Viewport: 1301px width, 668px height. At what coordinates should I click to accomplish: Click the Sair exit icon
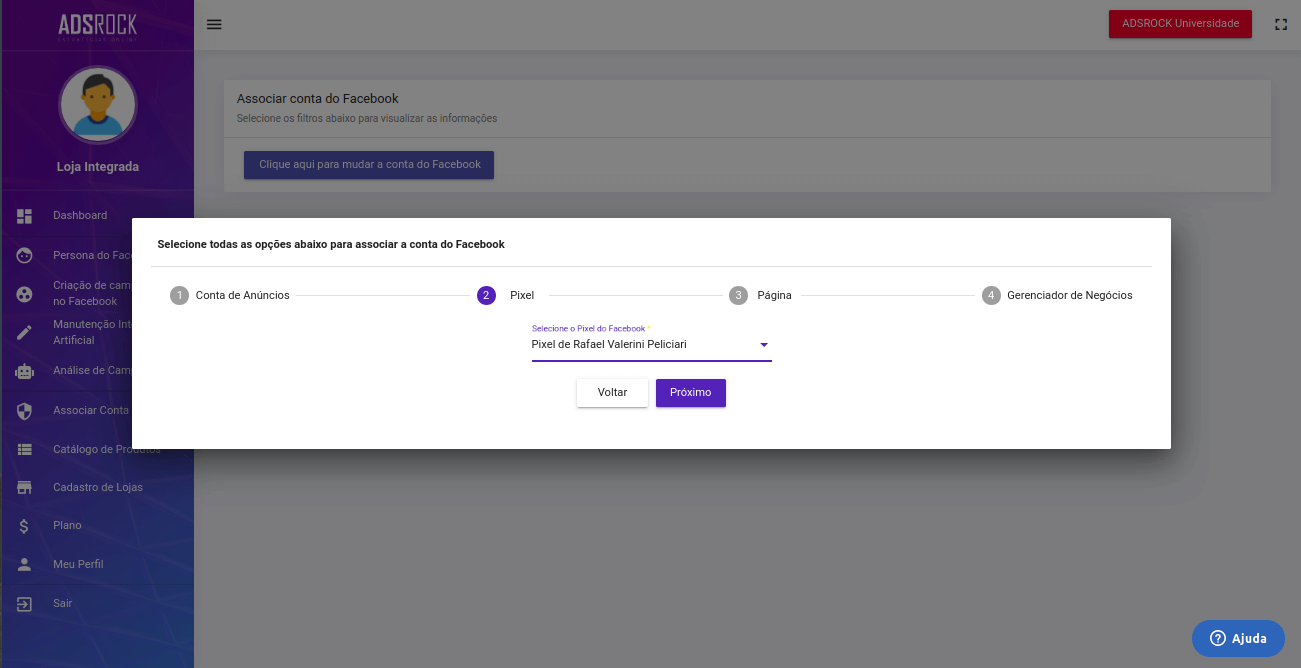tap(25, 604)
